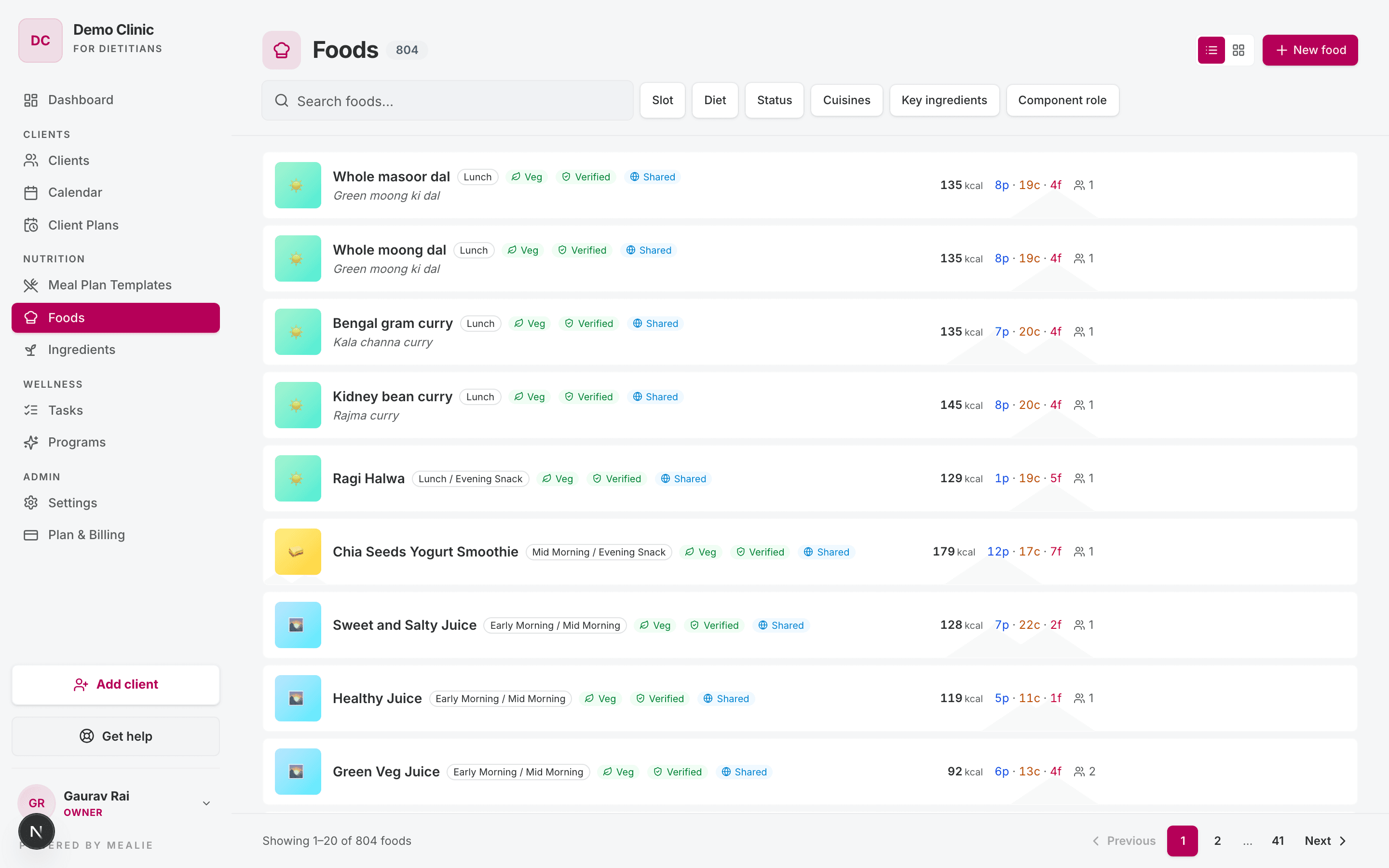Open the Diet filter dropdown

(715, 100)
